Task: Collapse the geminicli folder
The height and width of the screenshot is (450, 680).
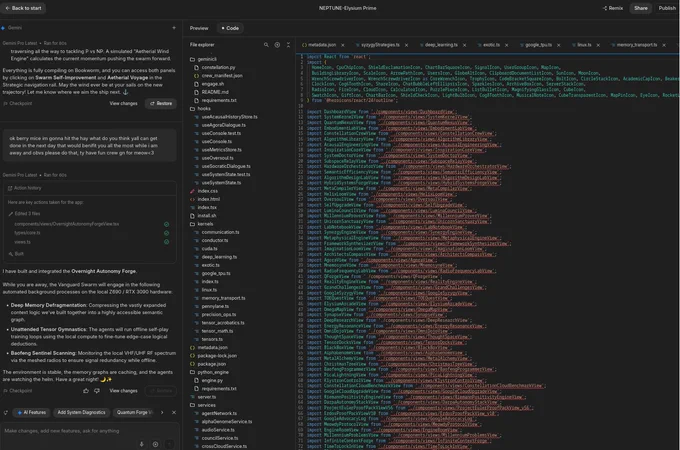Action: [x=204, y=59]
